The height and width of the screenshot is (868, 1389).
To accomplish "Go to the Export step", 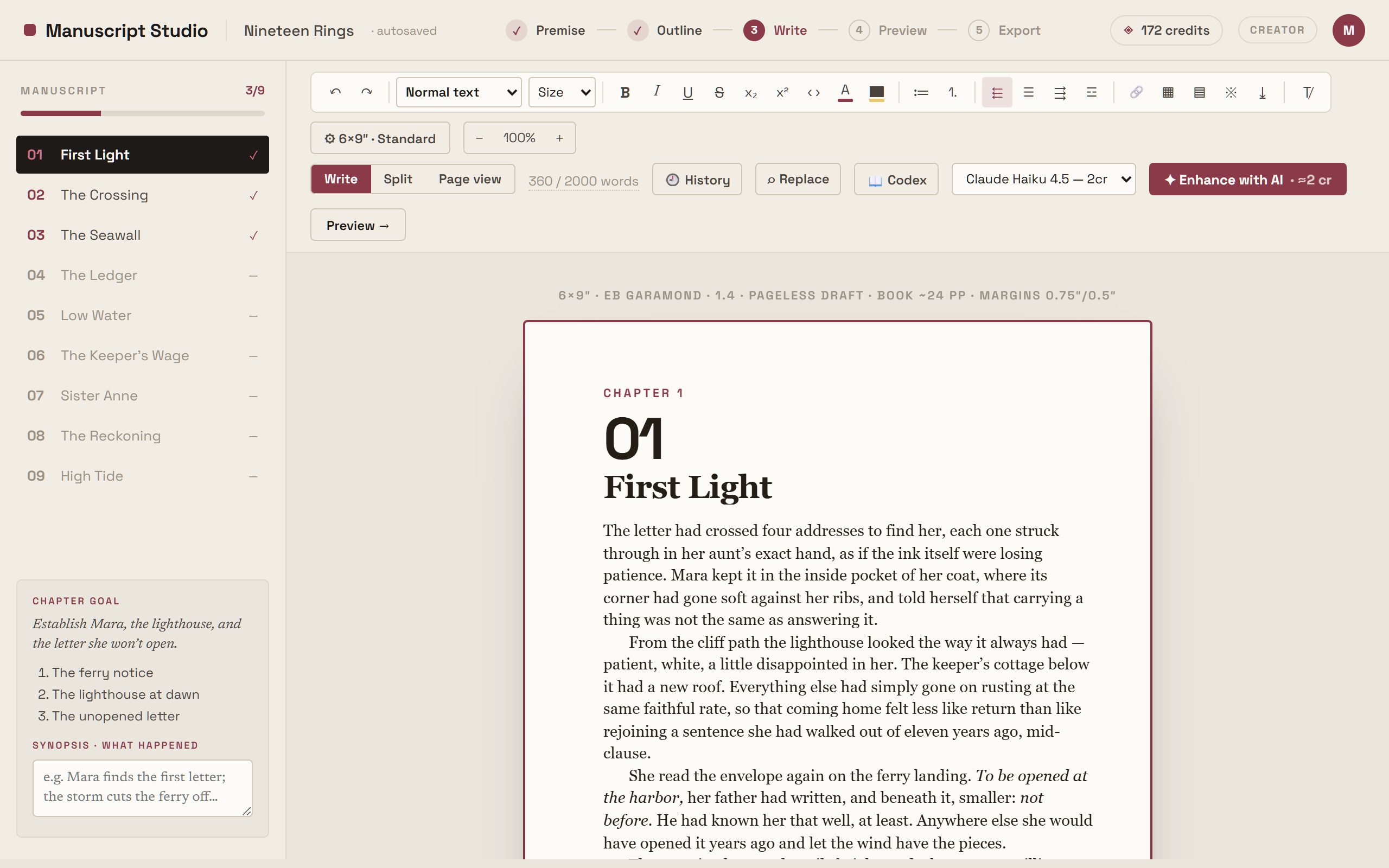I will [1004, 30].
